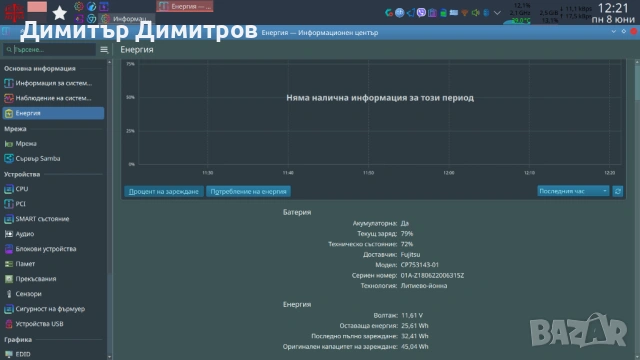Open Наблюдение на систем... sidebar entry
640x360 pixels.
coord(53,98)
